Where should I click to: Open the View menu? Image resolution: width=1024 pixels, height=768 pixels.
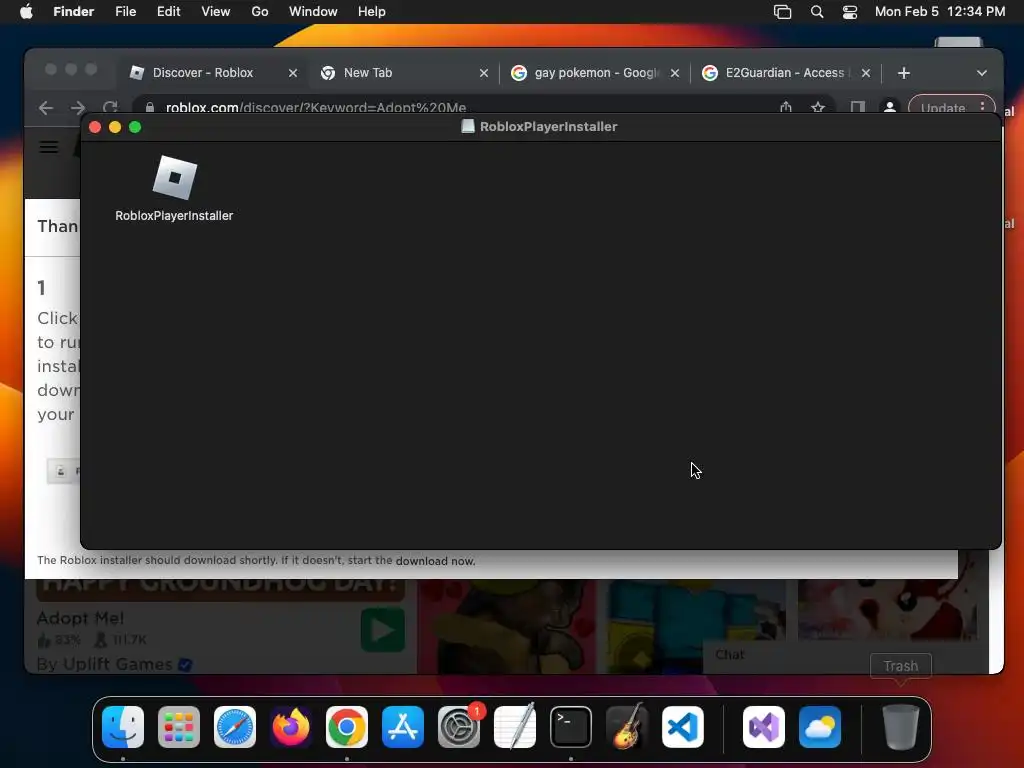click(216, 12)
